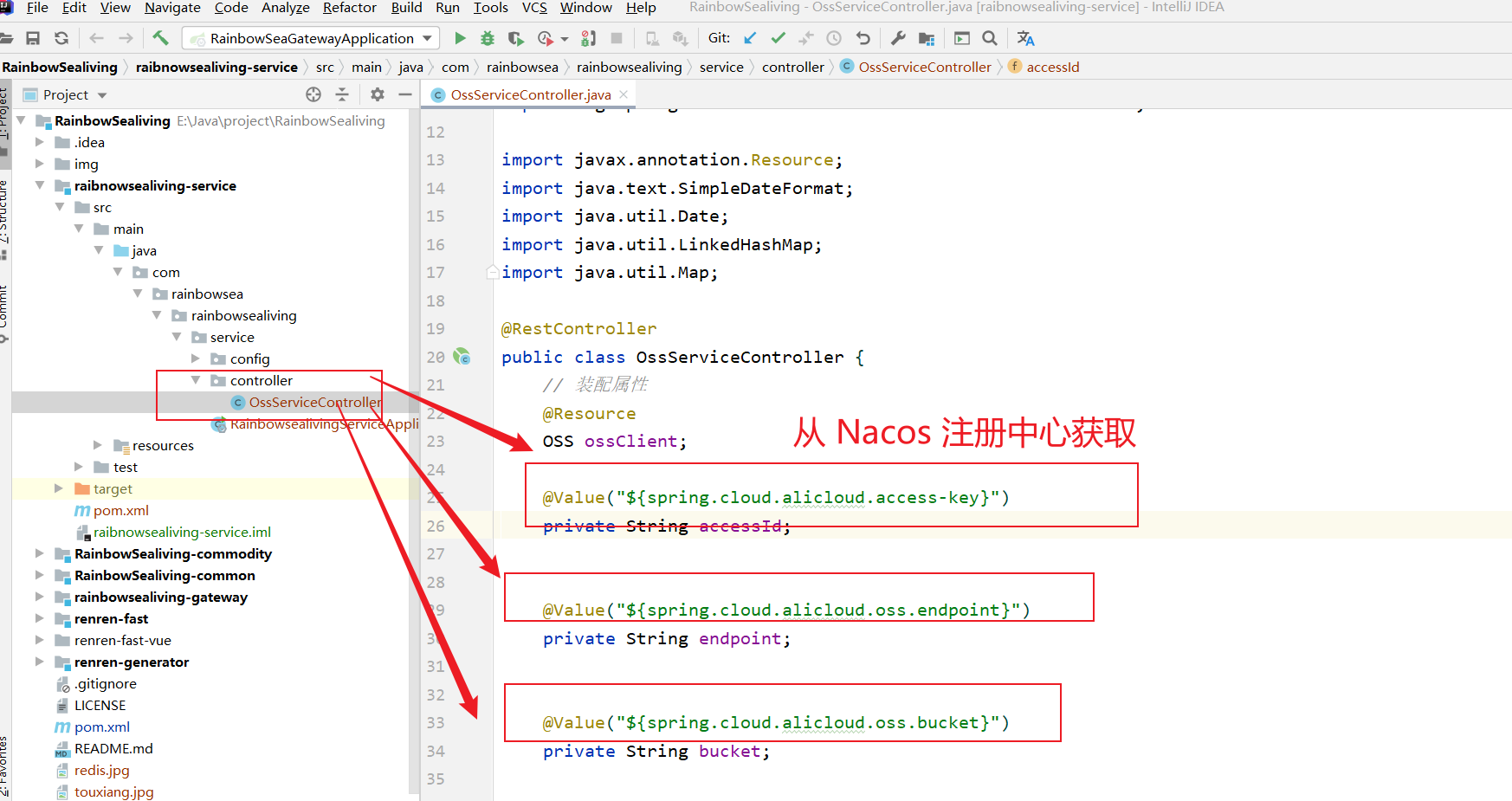The height and width of the screenshot is (801, 1512).
Task: Select raibnowsealiving-service.iml file
Action: coord(182,532)
